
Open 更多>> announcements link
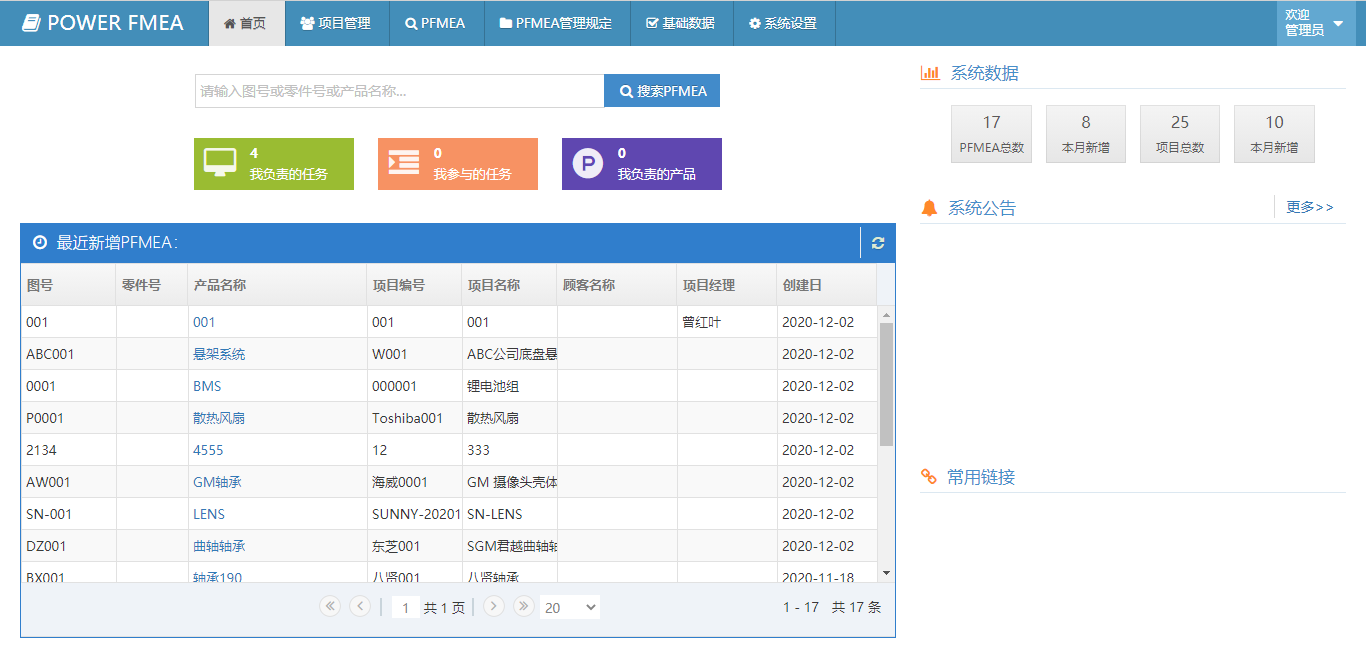tap(1310, 207)
